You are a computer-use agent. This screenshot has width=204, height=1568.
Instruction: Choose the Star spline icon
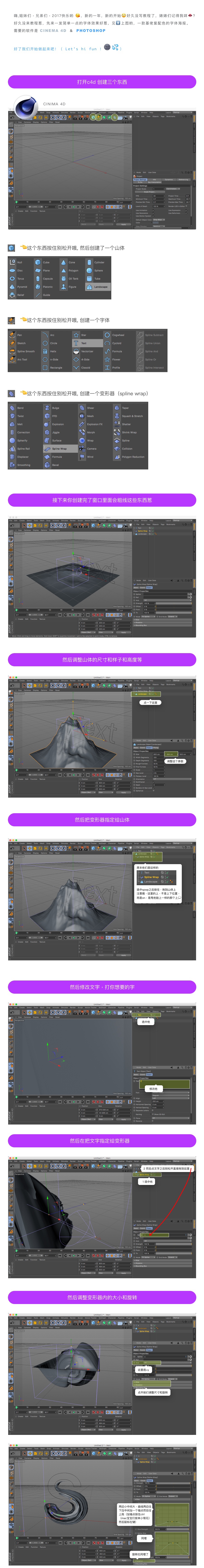tap(76, 335)
